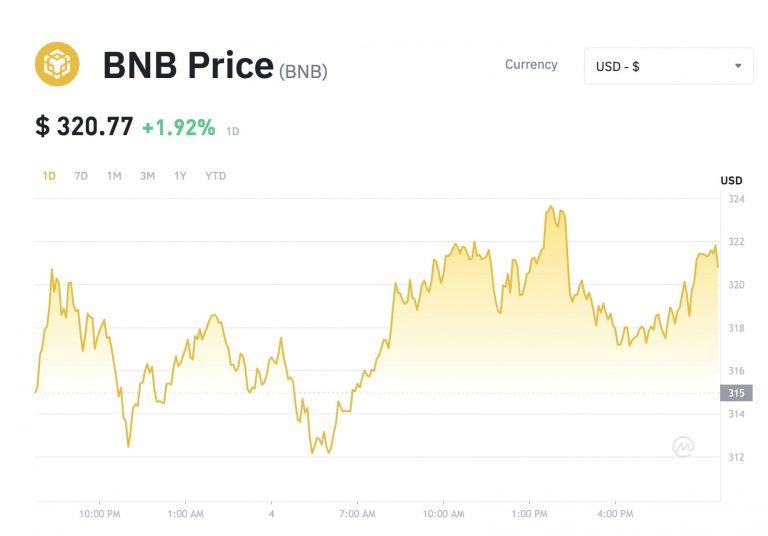Click the $ 320.77 price value
Viewport: 768px width, 536px height.
click(x=84, y=127)
